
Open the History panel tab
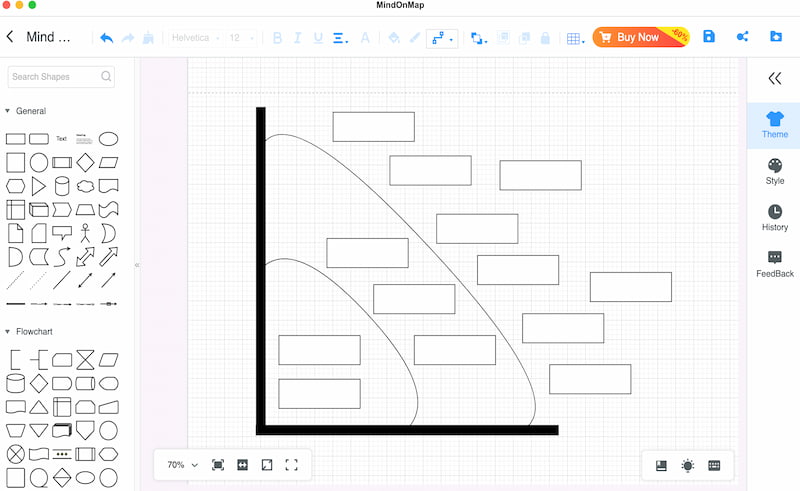point(774,218)
